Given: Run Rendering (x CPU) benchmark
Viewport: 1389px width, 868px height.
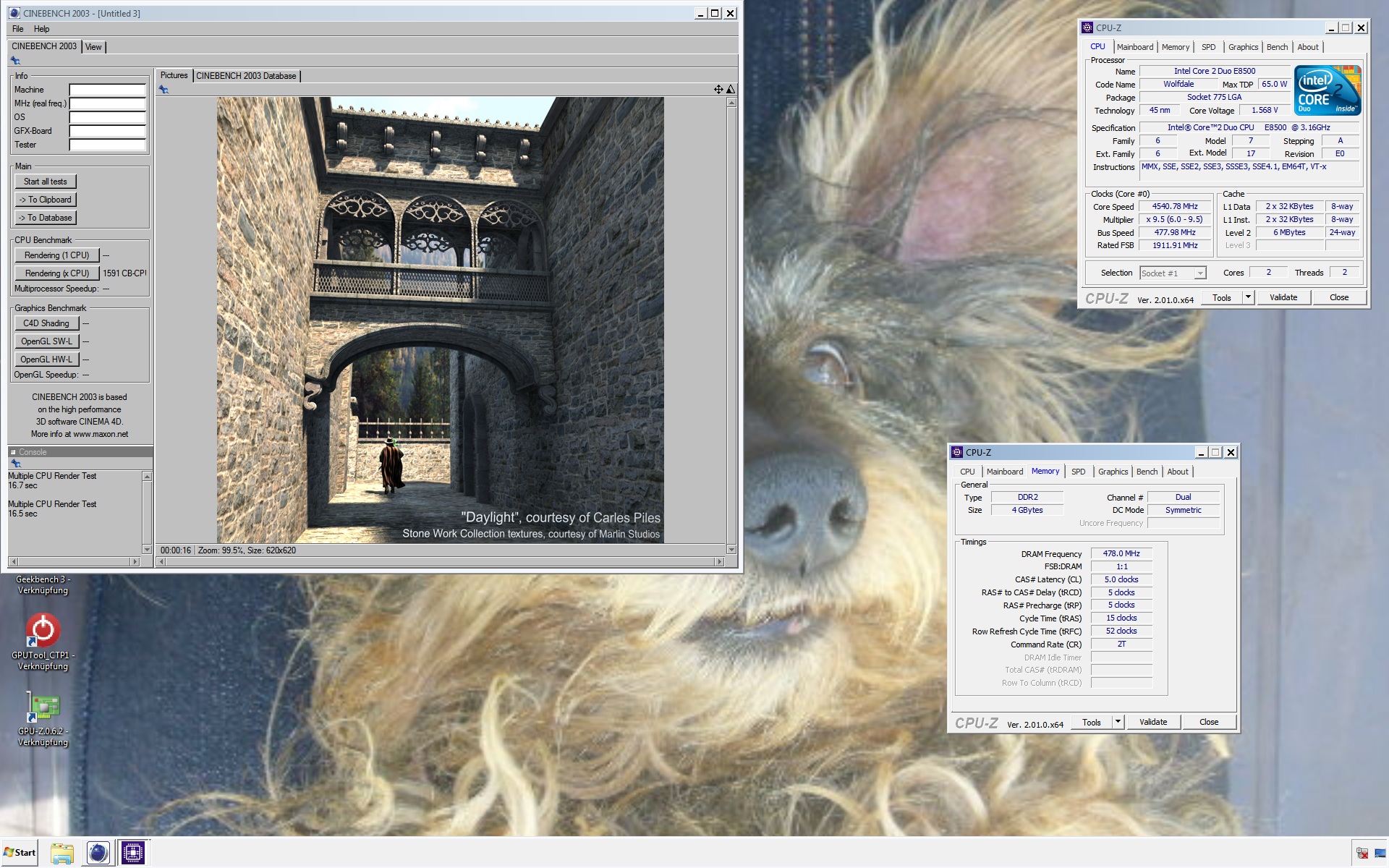Looking at the screenshot, I should click(57, 273).
